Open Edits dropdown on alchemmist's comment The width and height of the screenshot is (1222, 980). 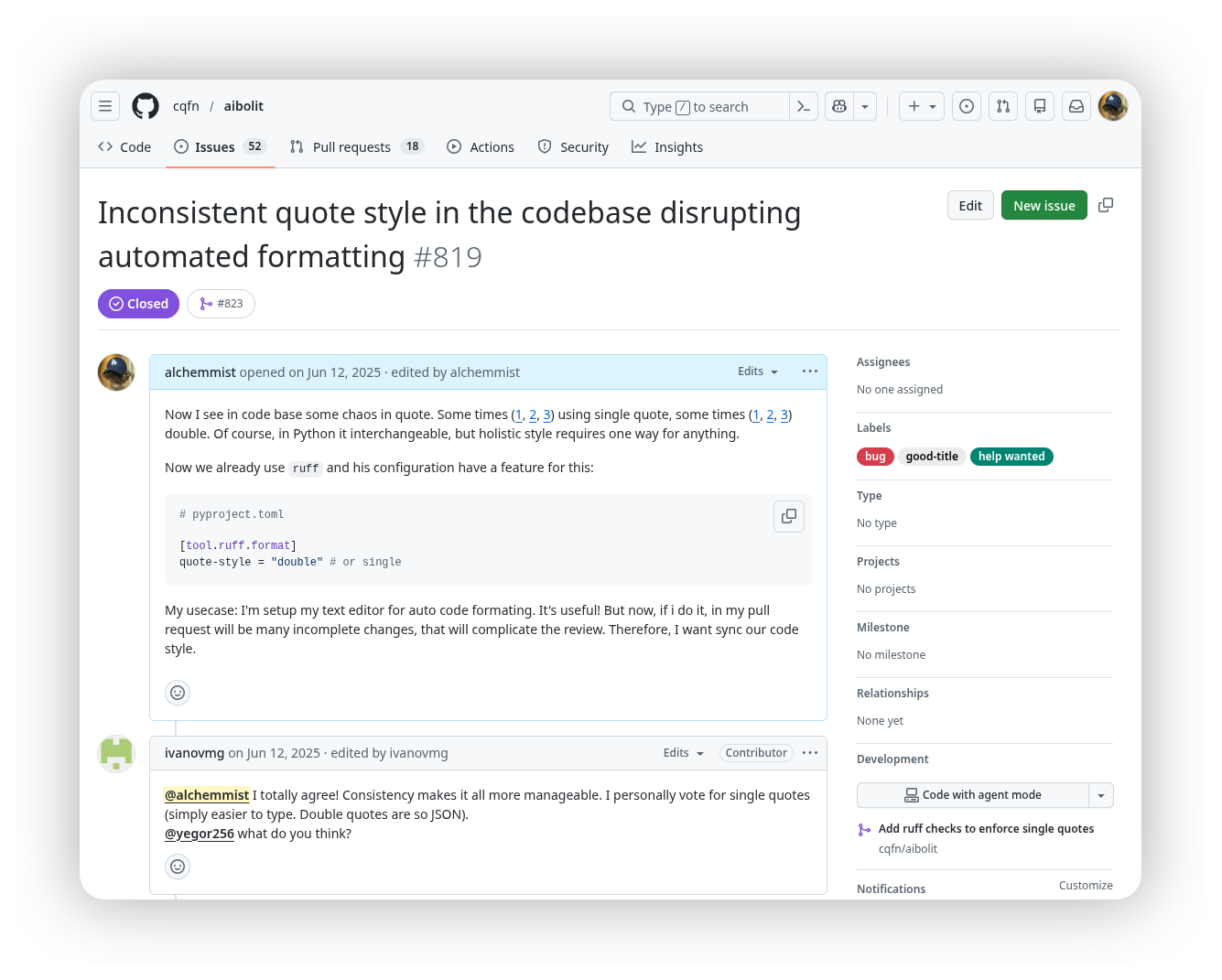pos(758,372)
